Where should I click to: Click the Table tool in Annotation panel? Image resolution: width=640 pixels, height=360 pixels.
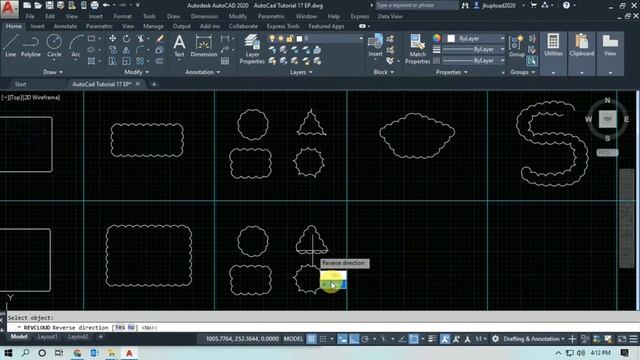tap(225, 61)
